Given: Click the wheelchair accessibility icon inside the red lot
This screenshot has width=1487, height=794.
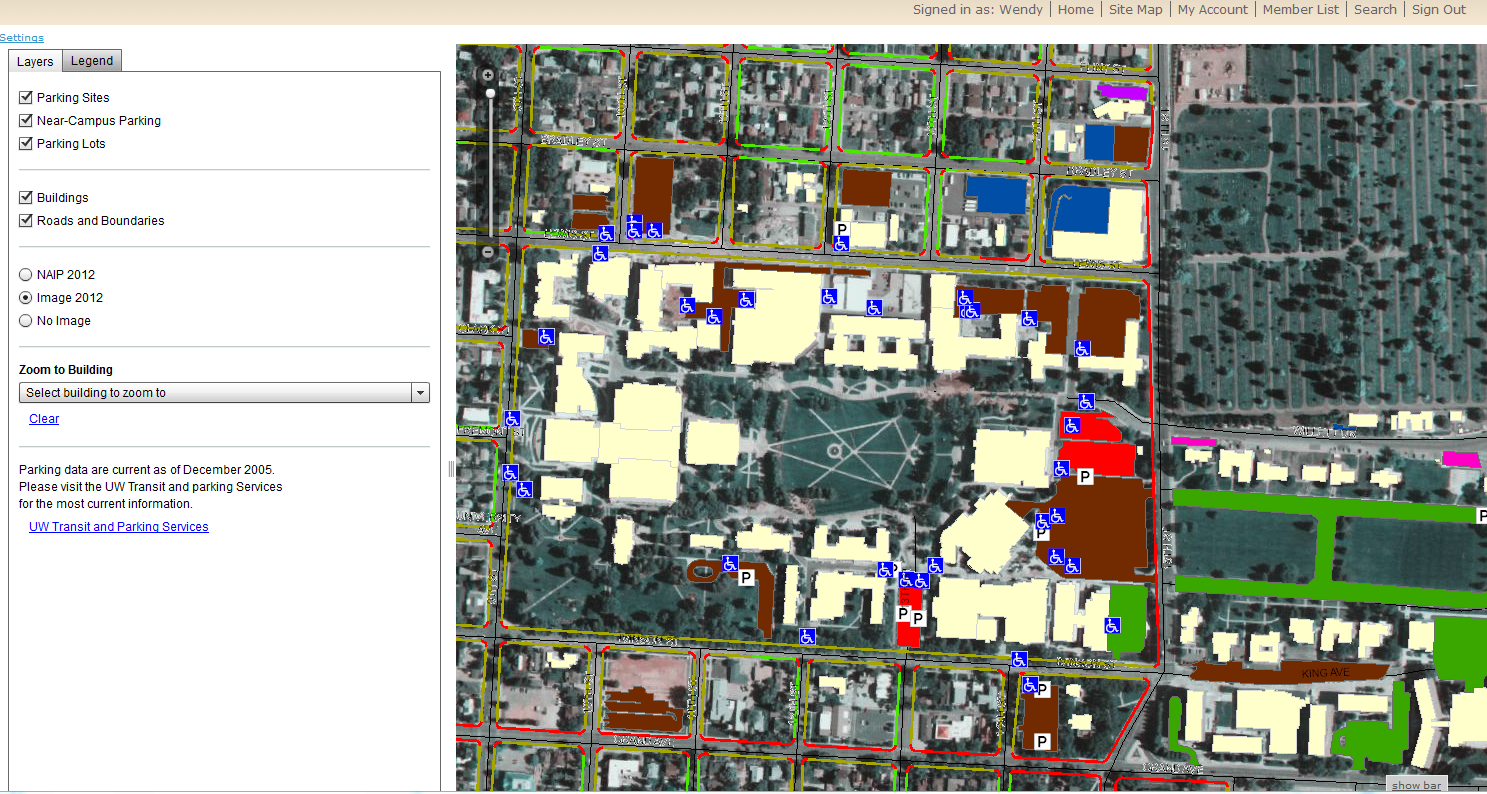Looking at the screenshot, I should coord(1071,426).
